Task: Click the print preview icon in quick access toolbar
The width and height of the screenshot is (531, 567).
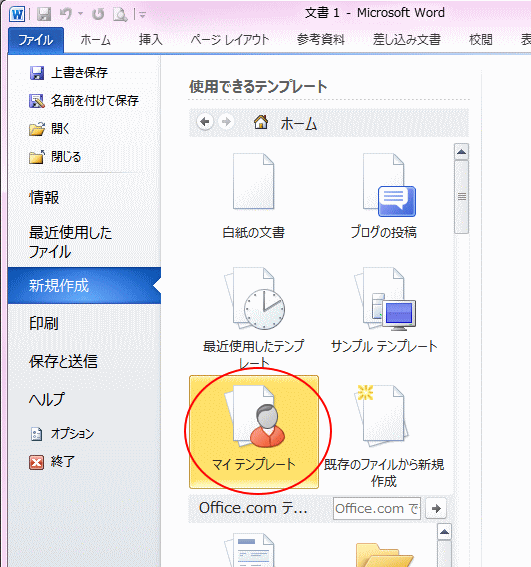Action: point(120,14)
